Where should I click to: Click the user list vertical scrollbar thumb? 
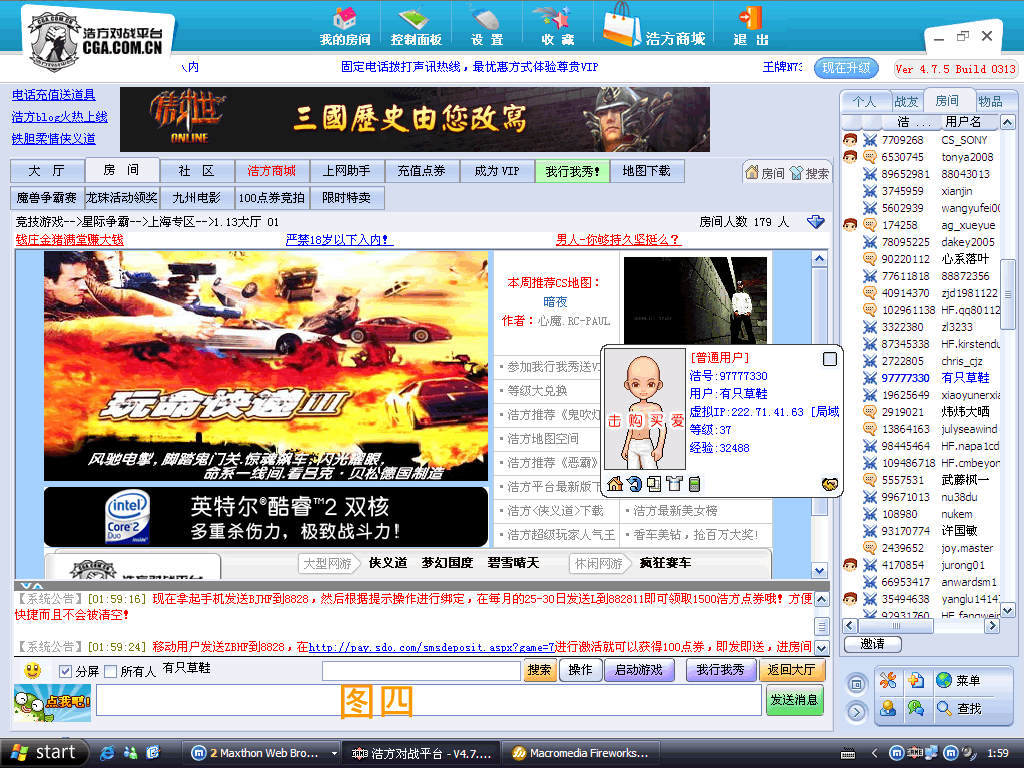[1007, 294]
